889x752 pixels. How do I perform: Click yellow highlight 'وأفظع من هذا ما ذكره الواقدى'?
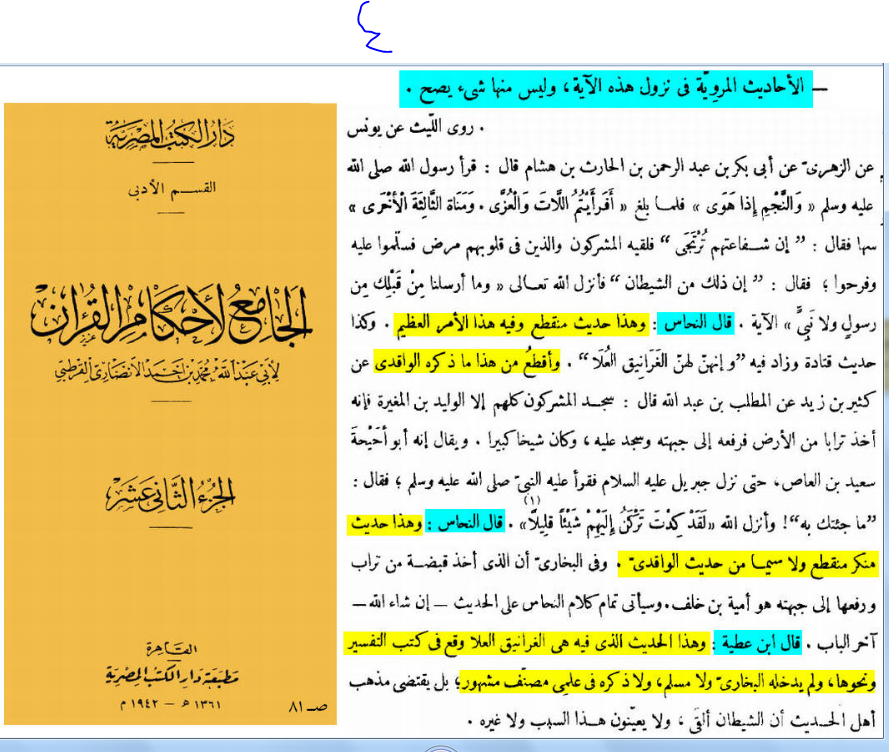tap(467, 361)
